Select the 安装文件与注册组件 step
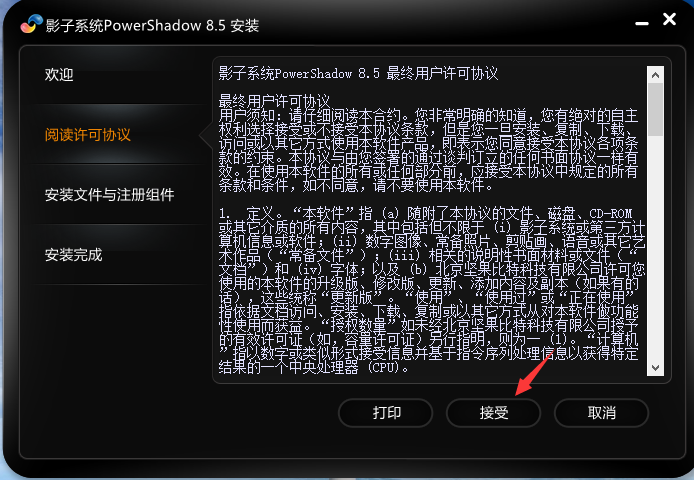This screenshot has width=694, height=480. point(109,195)
